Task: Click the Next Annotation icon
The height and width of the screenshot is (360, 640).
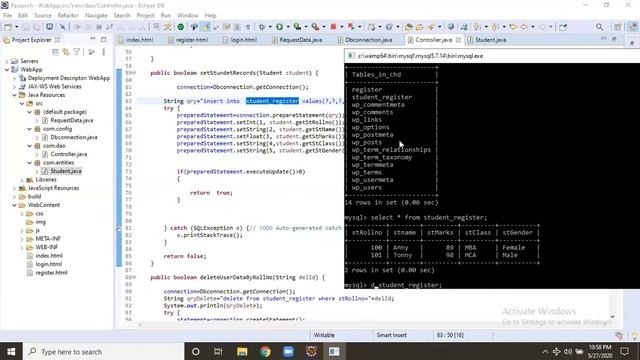Action: tap(477, 27)
